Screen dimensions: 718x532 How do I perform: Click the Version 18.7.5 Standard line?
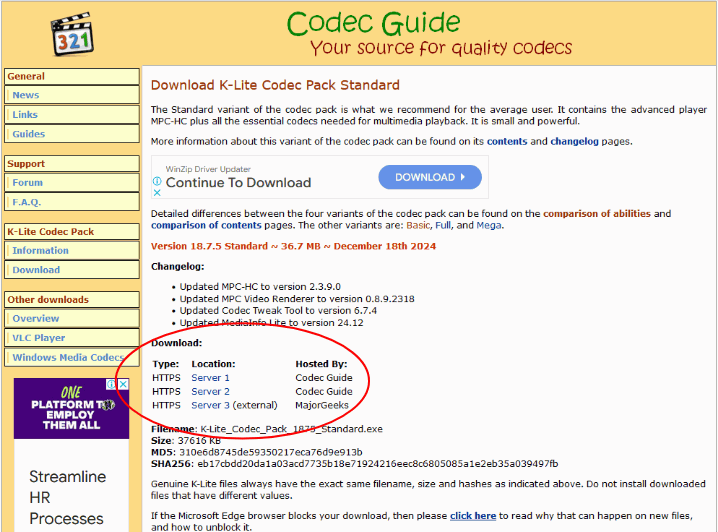coord(293,246)
